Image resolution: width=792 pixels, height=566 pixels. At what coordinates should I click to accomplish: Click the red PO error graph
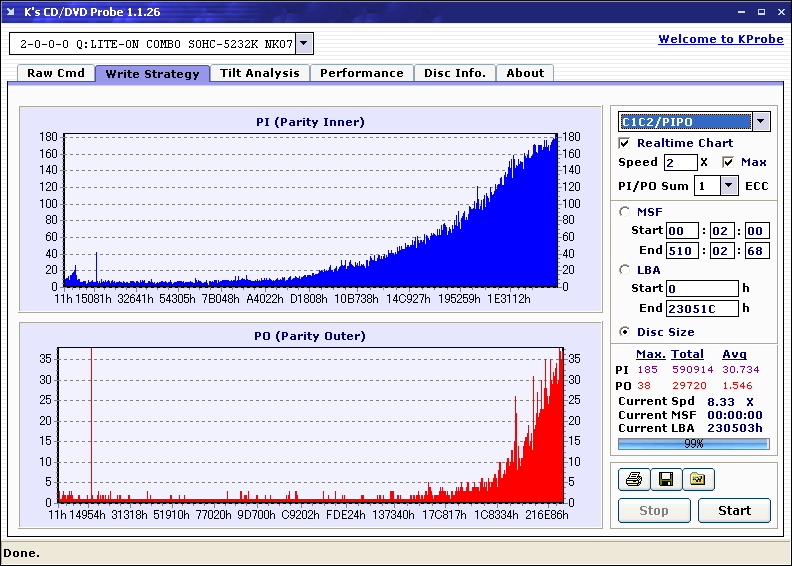coord(311,425)
